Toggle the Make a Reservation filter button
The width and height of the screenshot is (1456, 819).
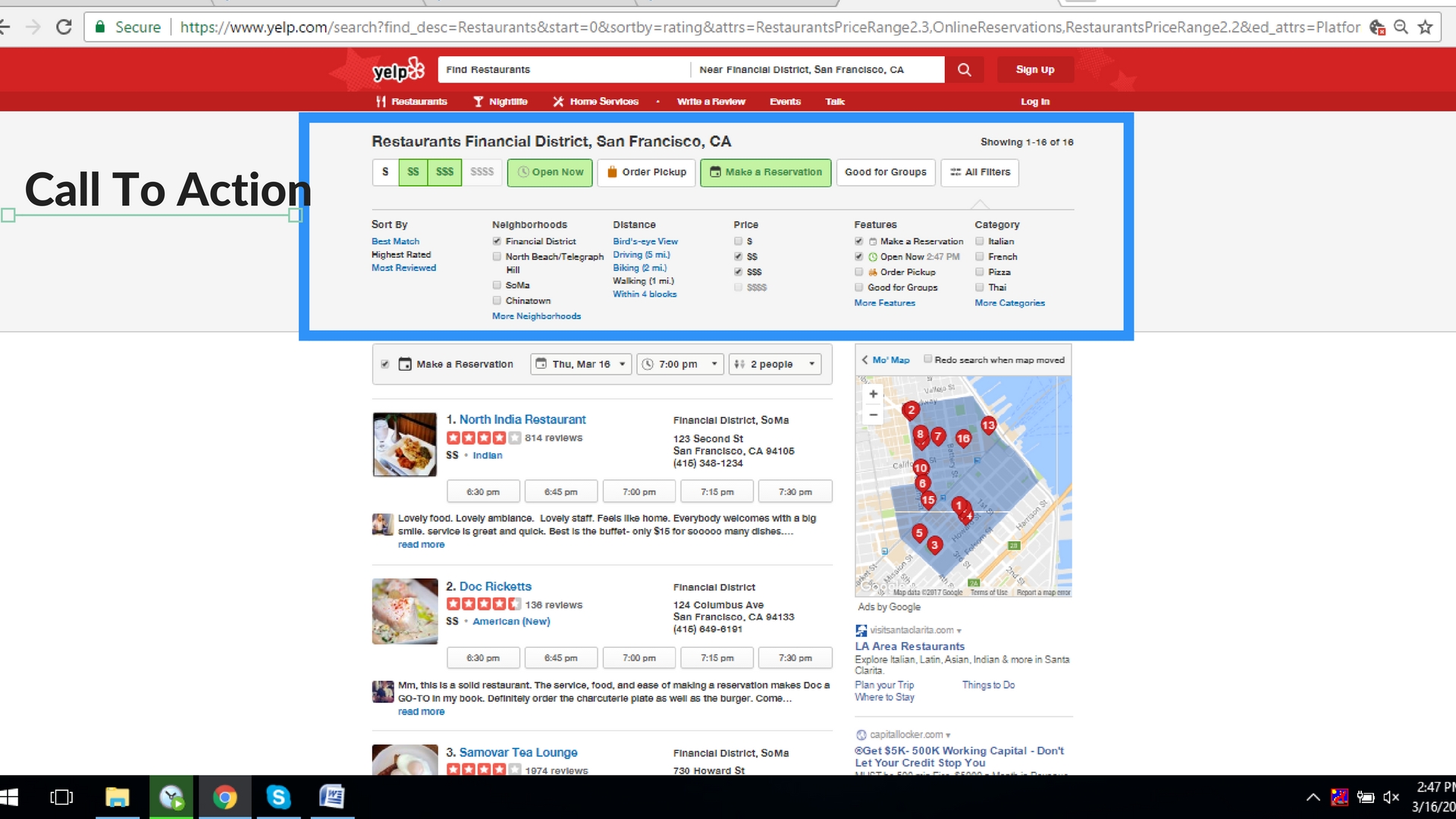(766, 172)
